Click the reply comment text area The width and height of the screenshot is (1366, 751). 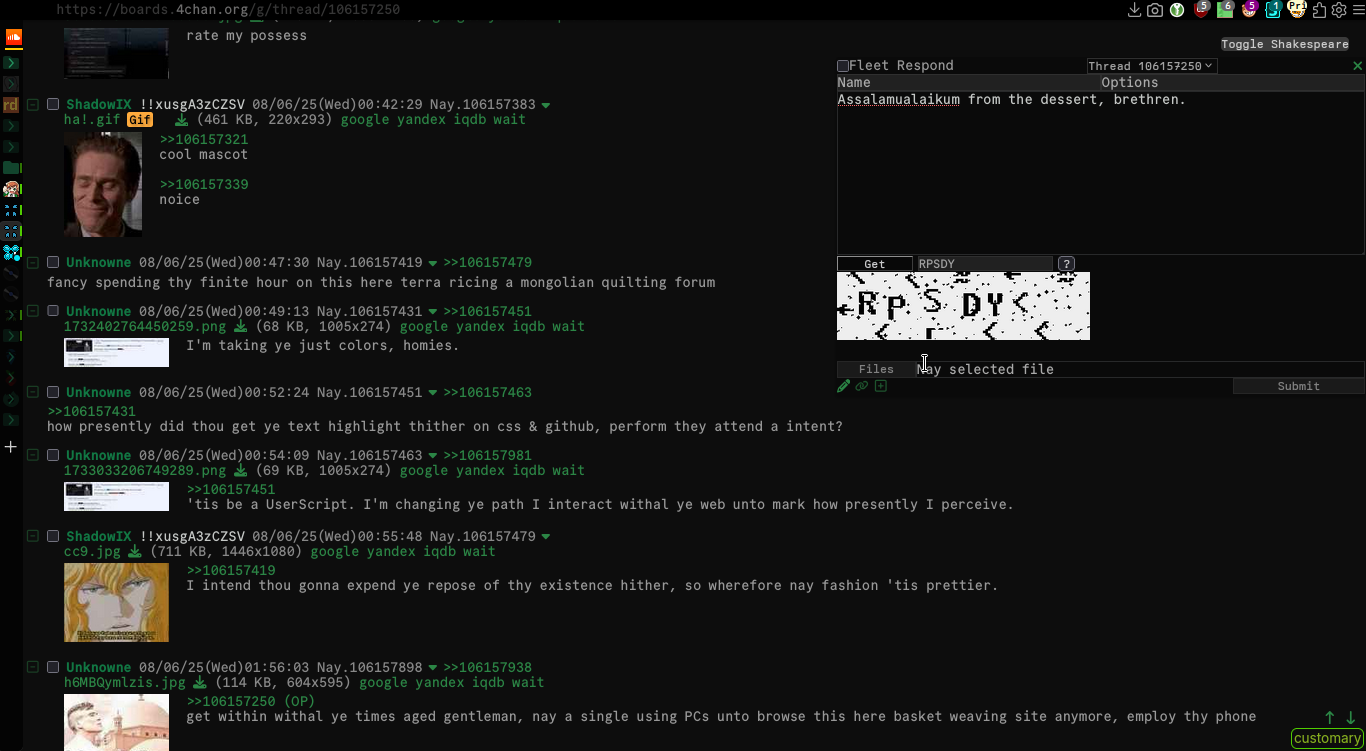pyautogui.click(x=1100, y=172)
